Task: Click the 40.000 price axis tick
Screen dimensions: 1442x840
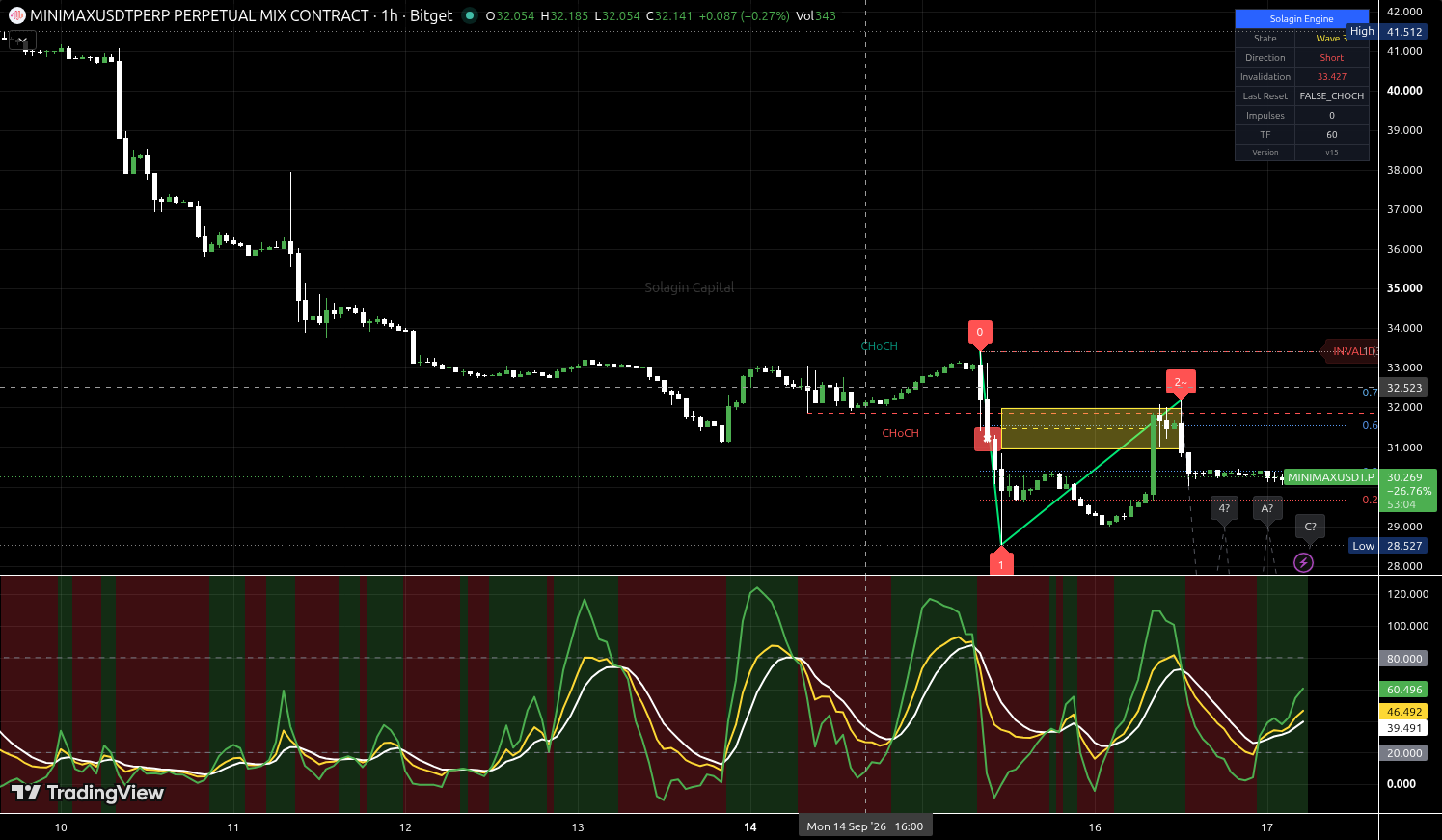Action: (1404, 91)
